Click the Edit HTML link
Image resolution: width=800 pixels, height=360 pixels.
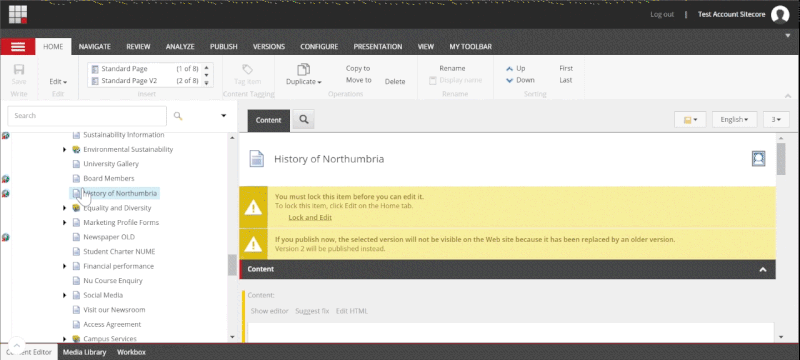pyautogui.click(x=352, y=311)
